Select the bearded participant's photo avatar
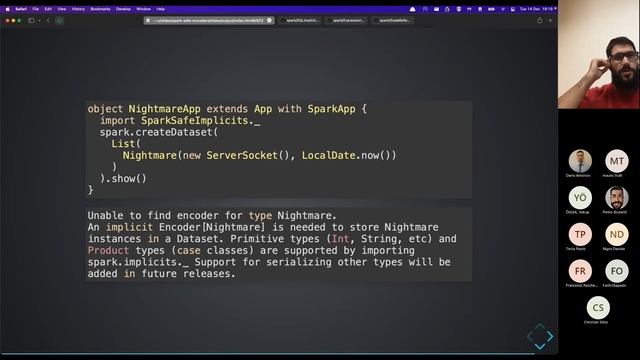The width and height of the screenshot is (640, 360). (617, 198)
